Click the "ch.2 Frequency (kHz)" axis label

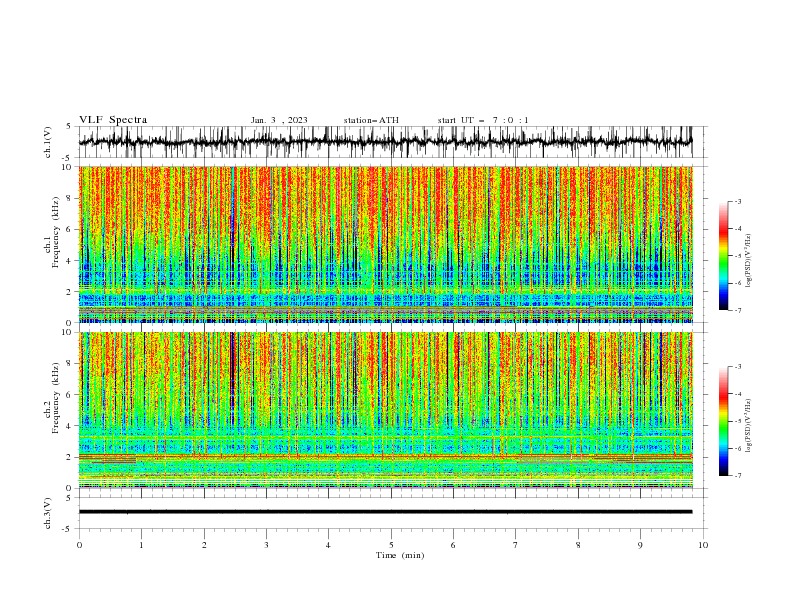pos(52,398)
